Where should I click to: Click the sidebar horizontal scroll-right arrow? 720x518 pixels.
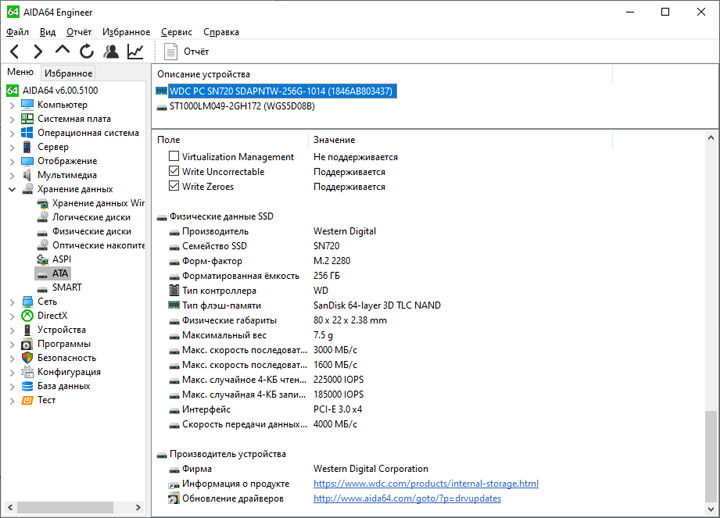pos(138,507)
